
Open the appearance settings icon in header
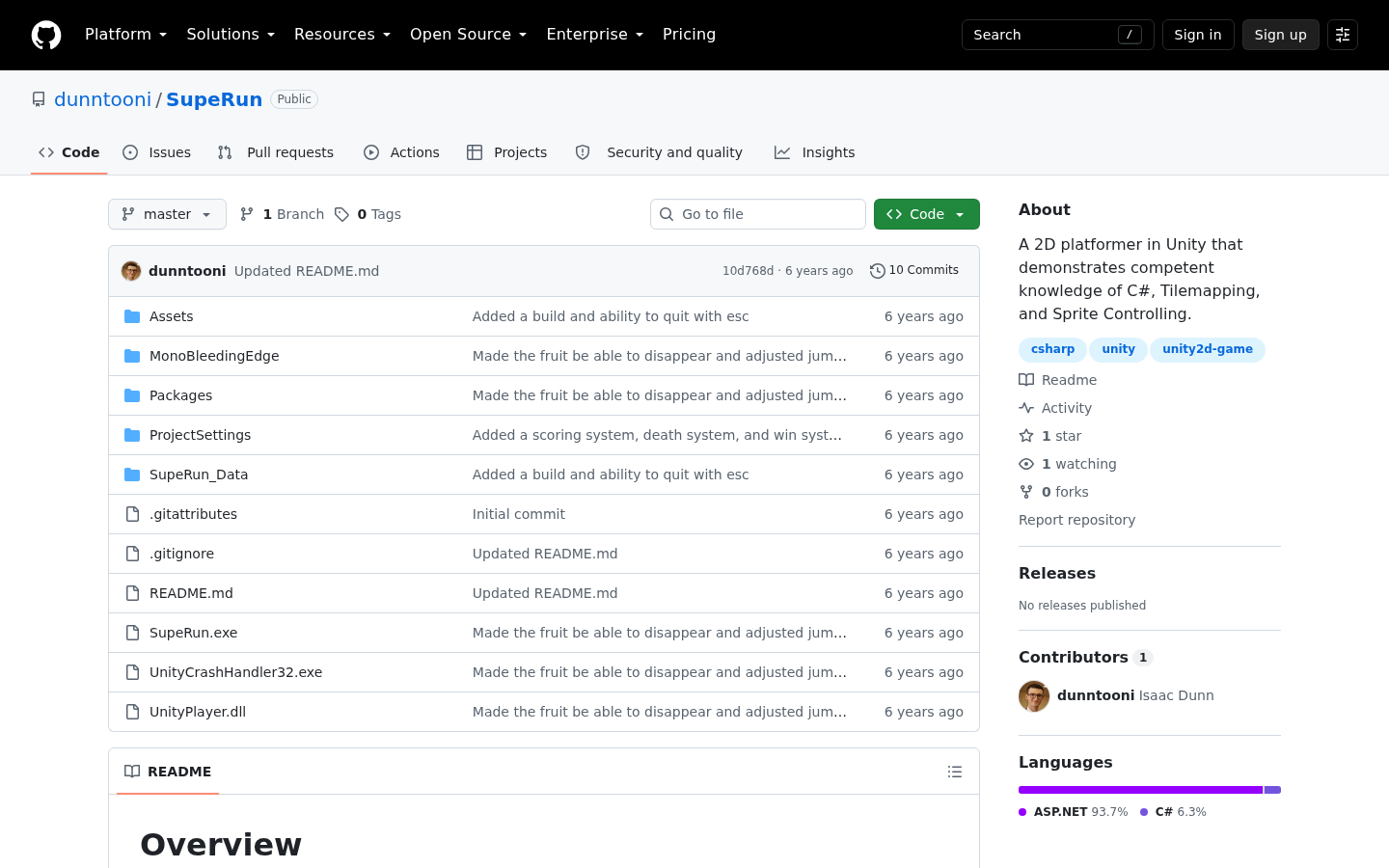pos(1343,35)
